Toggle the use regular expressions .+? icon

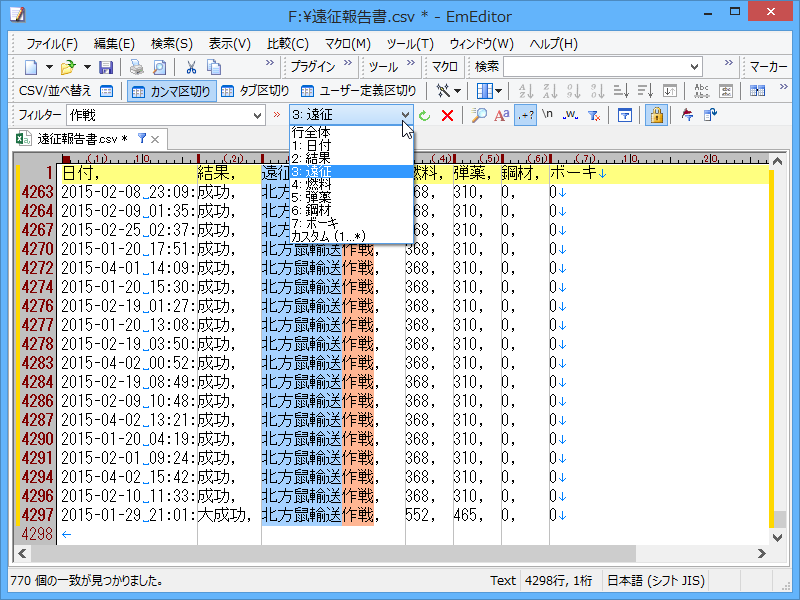point(526,114)
